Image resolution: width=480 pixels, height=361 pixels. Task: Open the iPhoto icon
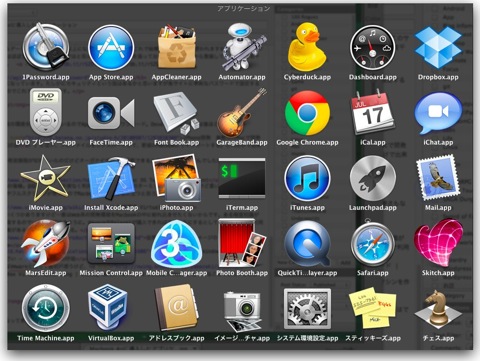[176, 178]
